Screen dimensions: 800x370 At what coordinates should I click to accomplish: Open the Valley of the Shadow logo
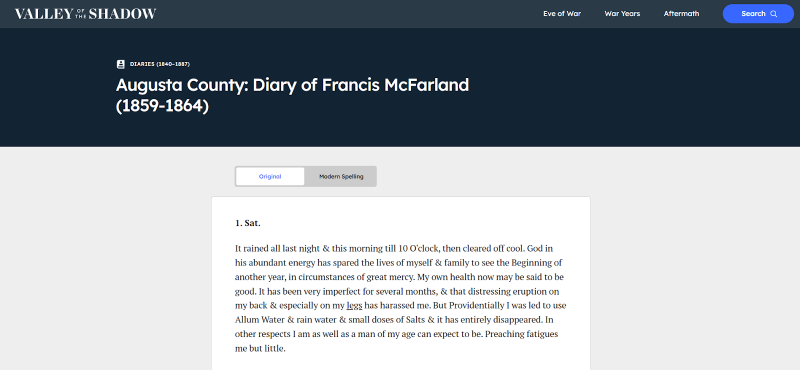pyautogui.click(x=86, y=14)
